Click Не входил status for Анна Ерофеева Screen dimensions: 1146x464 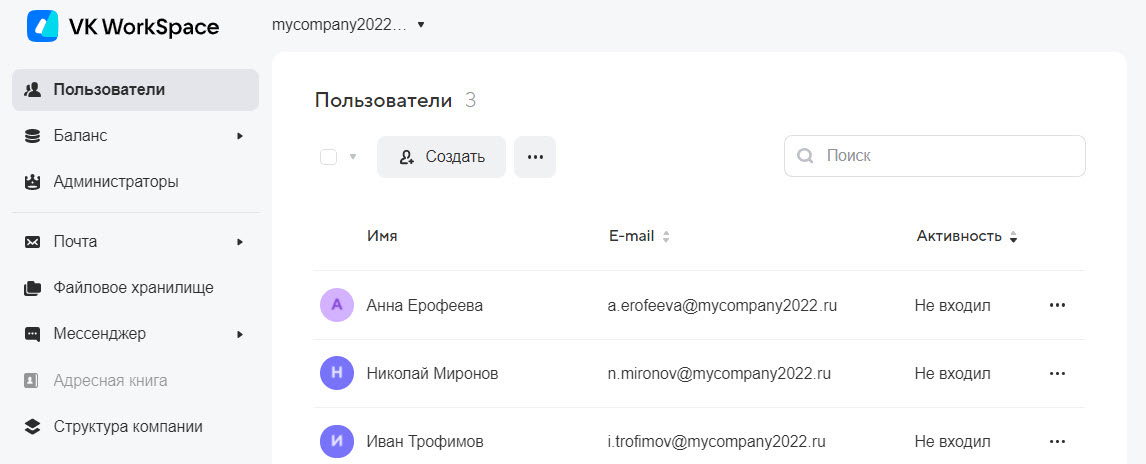(952, 305)
